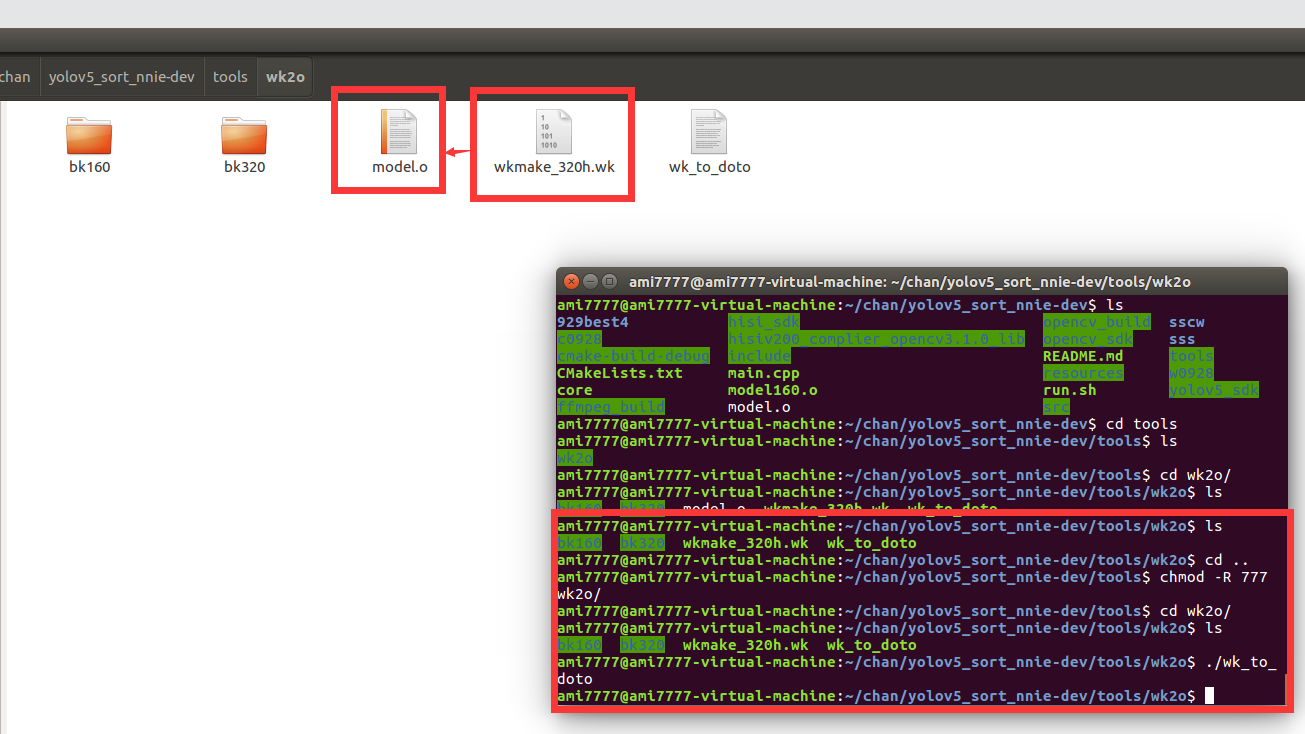Click run.sh in terminal listing

pos(1070,390)
